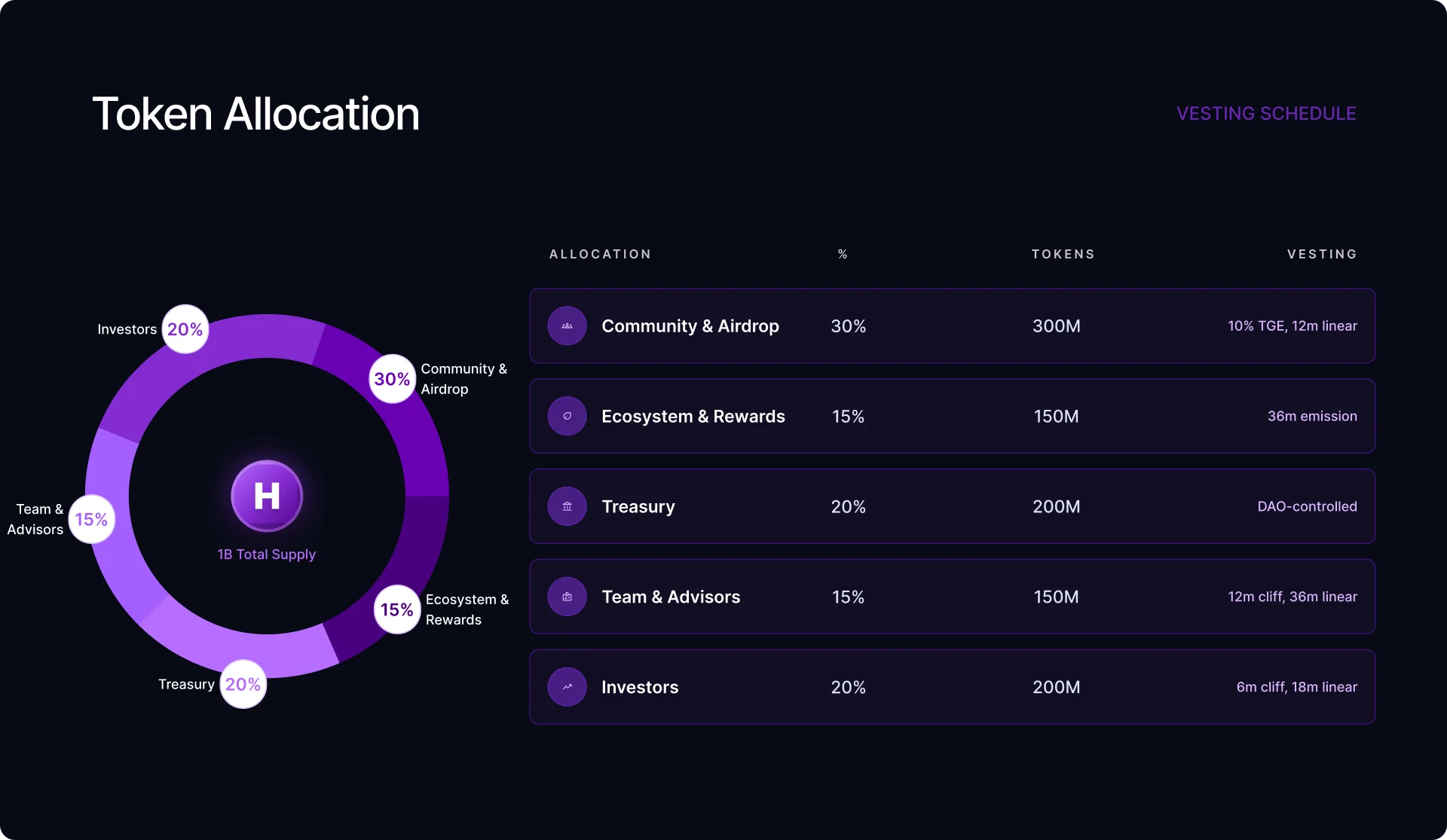Click 20% in the Treasury table row
Screen dimensions: 1447x840
pyautogui.click(x=849, y=507)
